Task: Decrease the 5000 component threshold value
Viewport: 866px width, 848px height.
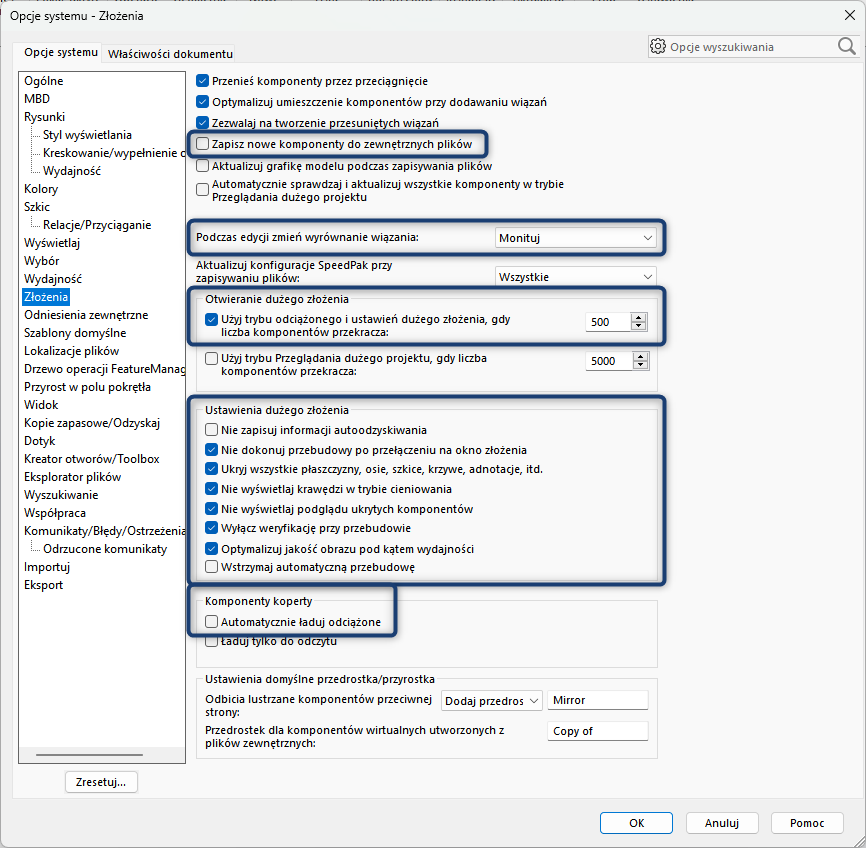Action: point(639,366)
